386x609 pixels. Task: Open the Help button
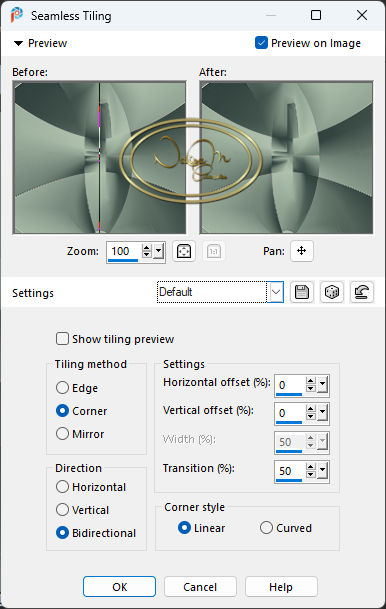pos(281,586)
